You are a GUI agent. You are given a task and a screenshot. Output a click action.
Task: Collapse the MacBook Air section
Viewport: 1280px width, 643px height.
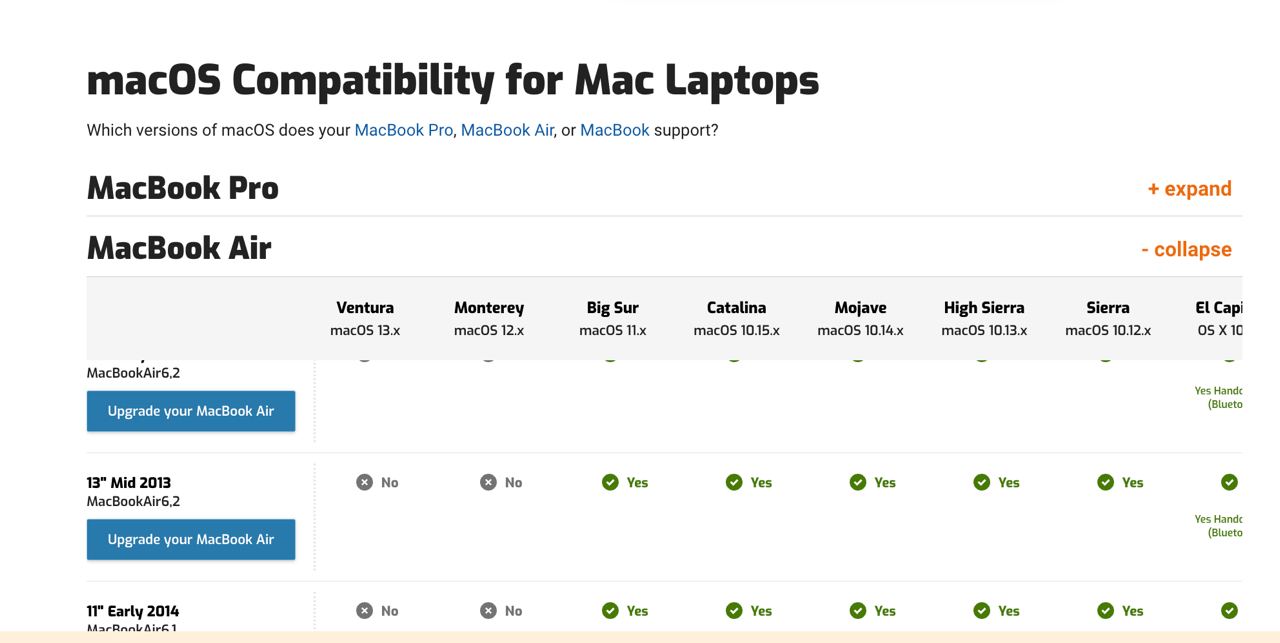(x=1186, y=249)
